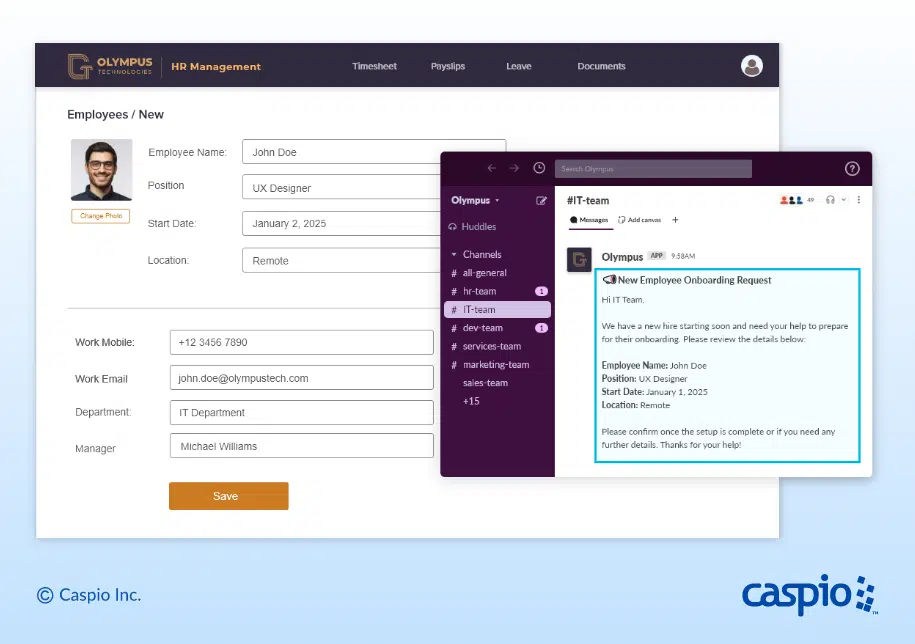Collapse the Channels section

pos(454,255)
